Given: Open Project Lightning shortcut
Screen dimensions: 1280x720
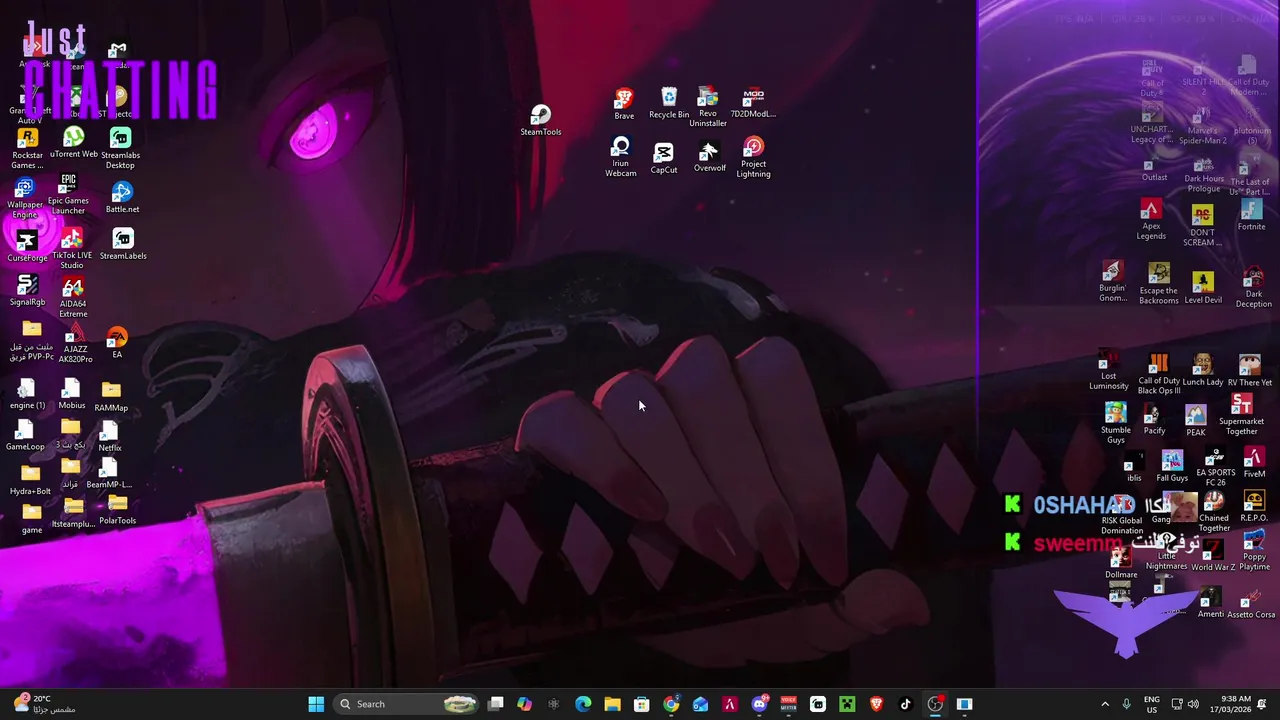Looking at the screenshot, I should pos(754,158).
